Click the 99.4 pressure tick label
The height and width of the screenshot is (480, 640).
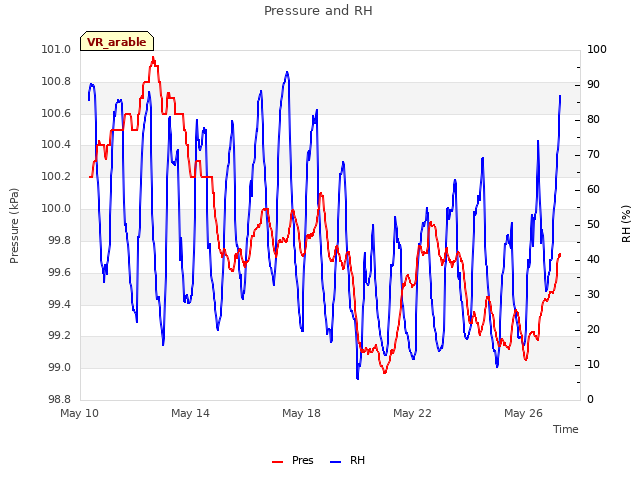tap(60, 304)
